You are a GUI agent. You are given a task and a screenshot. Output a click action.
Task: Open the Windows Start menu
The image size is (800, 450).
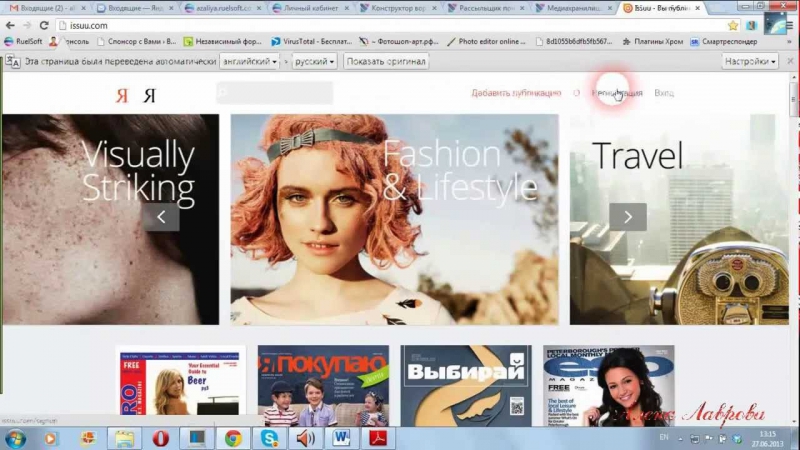[15, 439]
